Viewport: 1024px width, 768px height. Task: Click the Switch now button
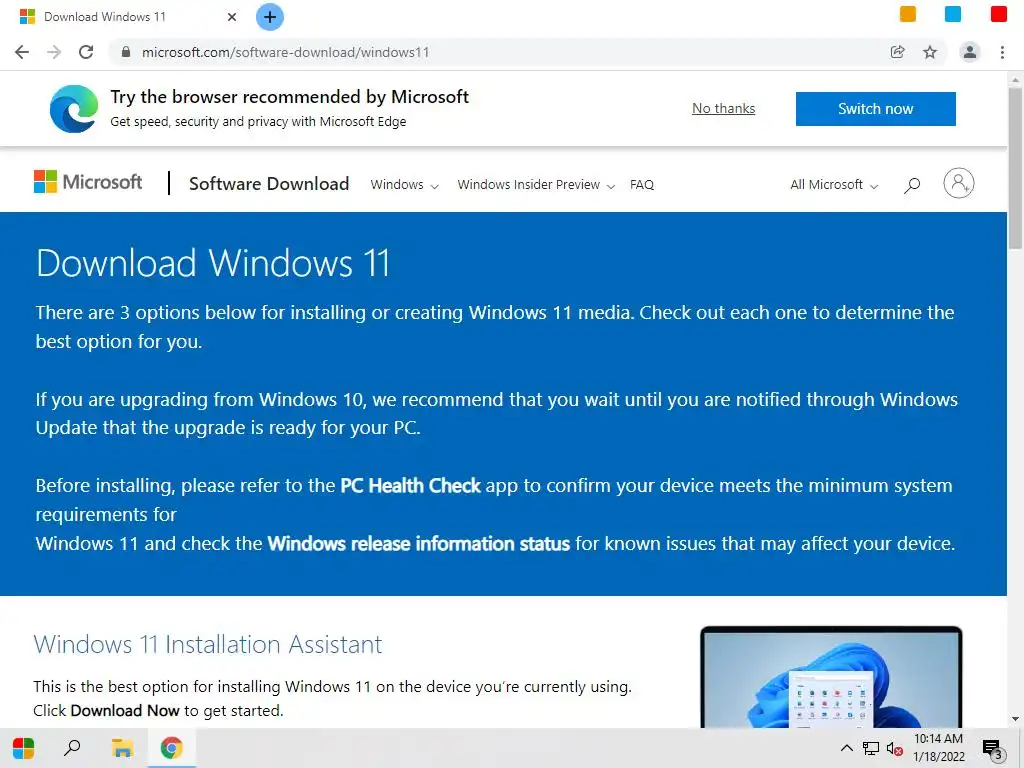click(x=876, y=108)
